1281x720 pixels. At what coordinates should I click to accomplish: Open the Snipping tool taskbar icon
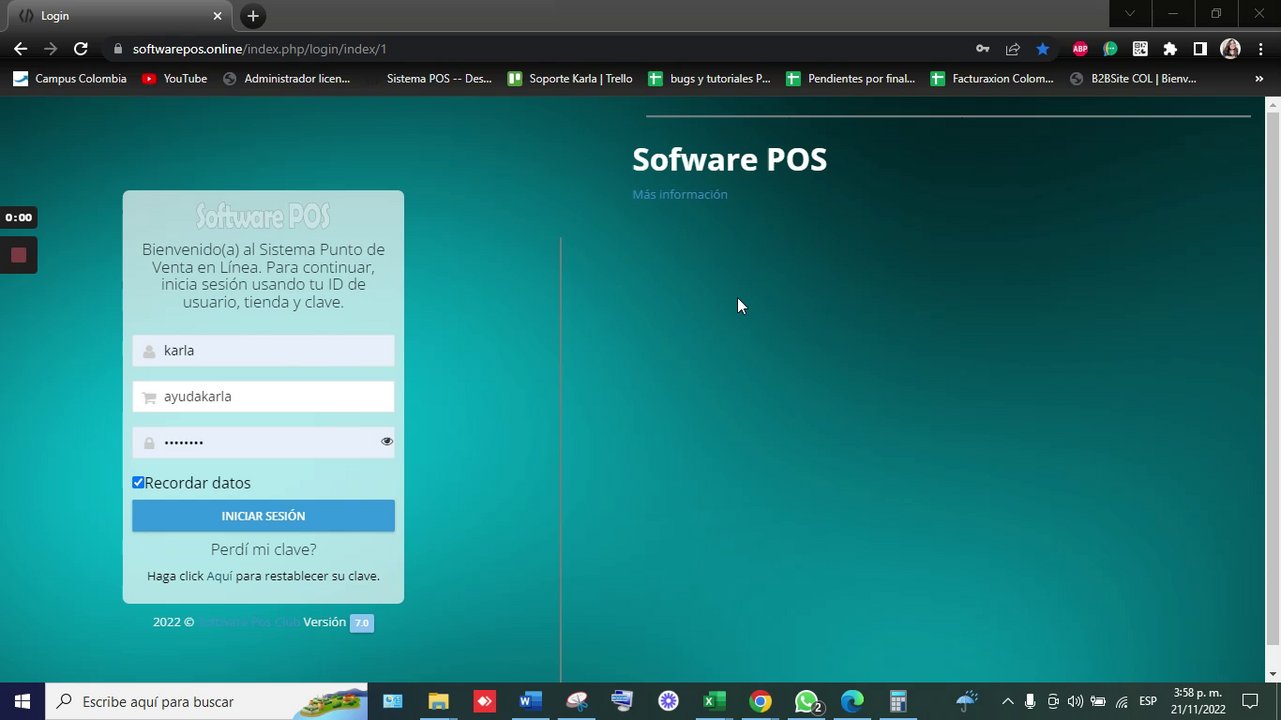pyautogui.click(x=576, y=701)
